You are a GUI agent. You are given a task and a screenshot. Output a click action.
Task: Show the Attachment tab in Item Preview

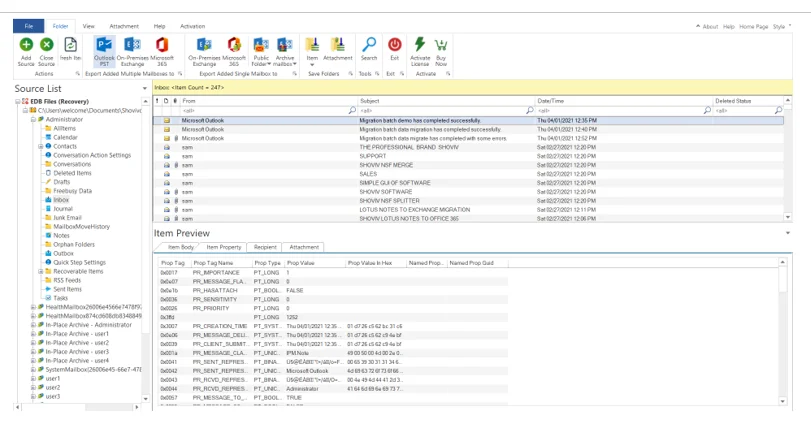(x=304, y=247)
